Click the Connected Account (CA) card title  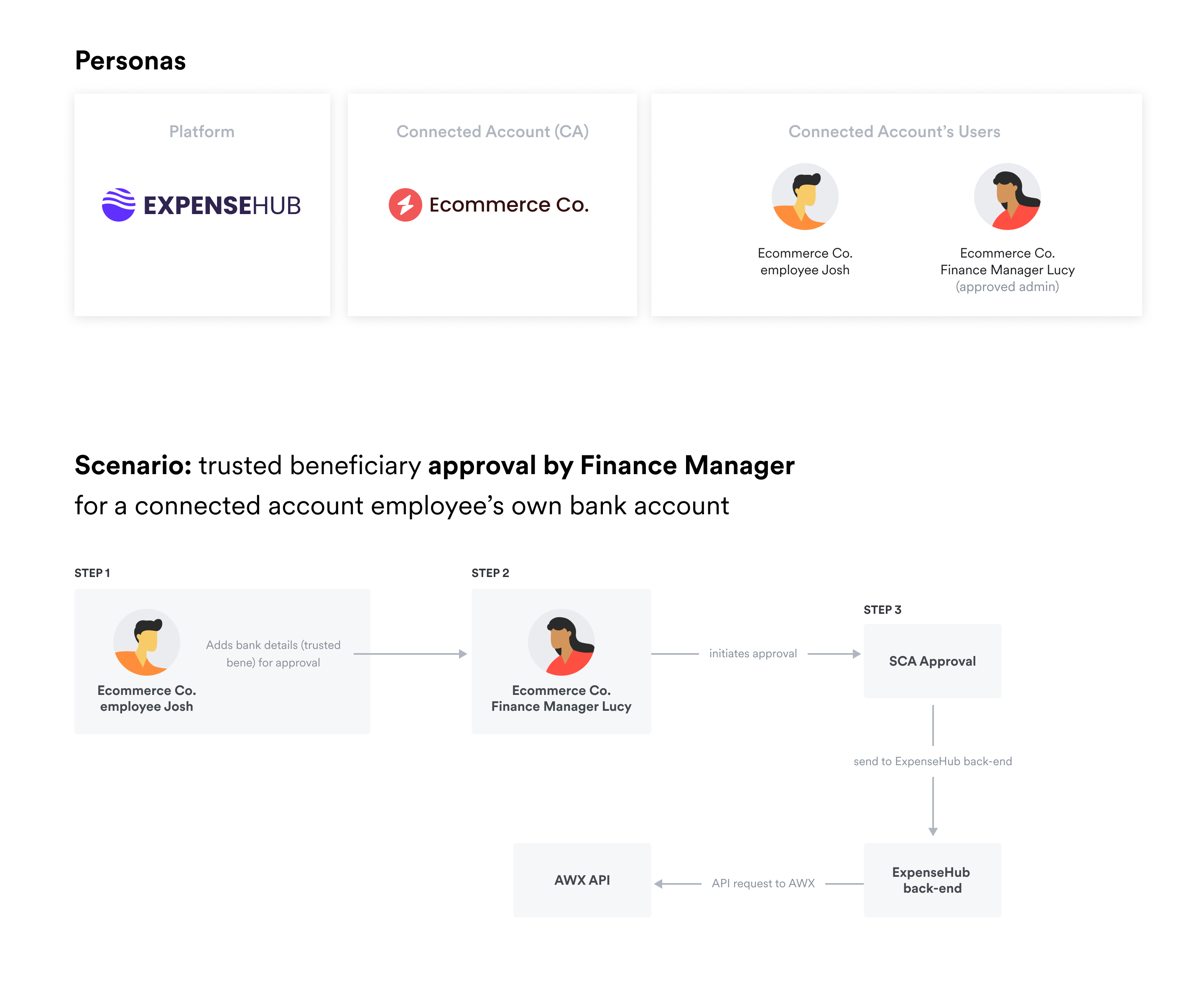click(492, 131)
